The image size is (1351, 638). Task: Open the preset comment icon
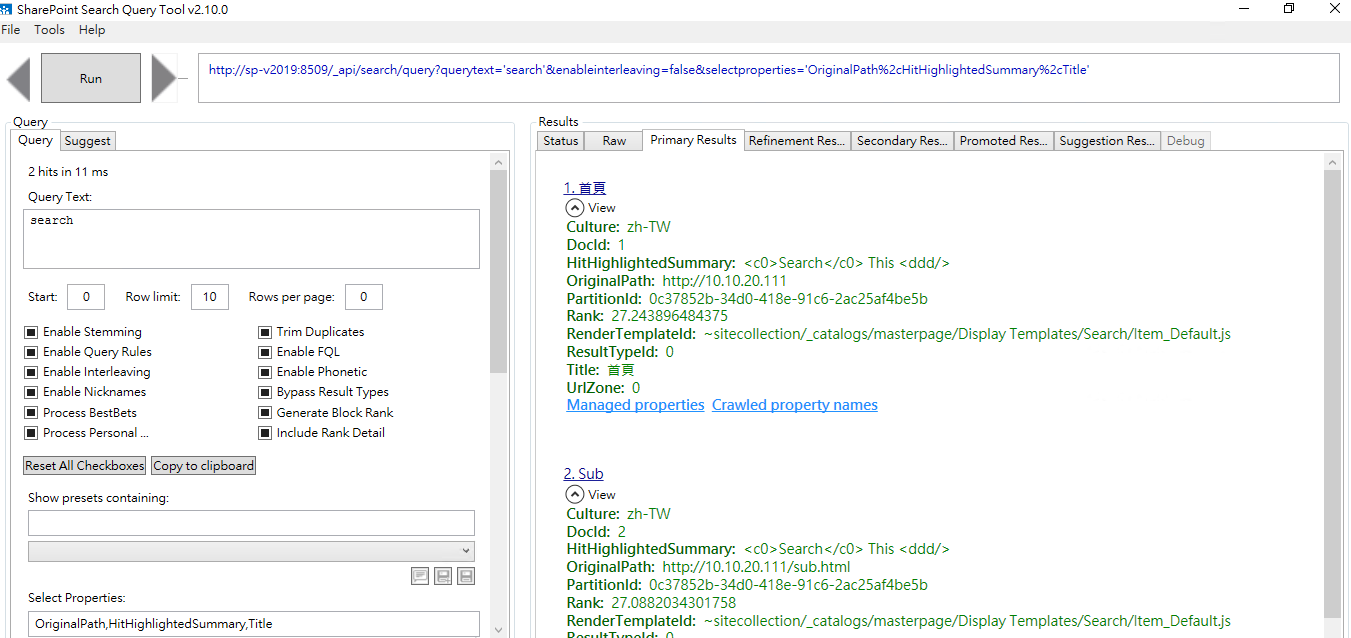pos(420,576)
